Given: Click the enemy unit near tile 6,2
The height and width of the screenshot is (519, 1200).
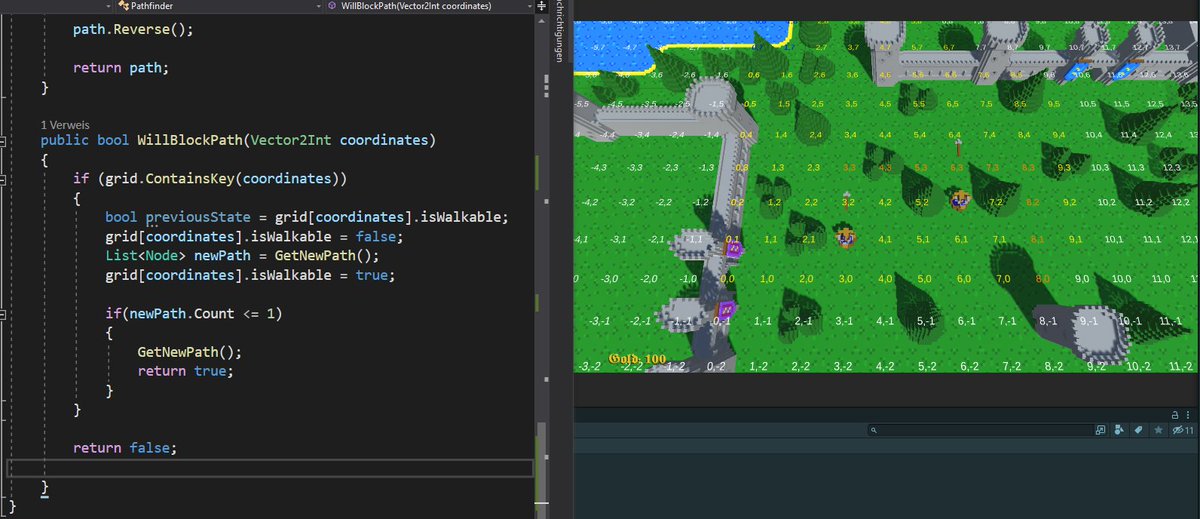Looking at the screenshot, I should [960, 199].
